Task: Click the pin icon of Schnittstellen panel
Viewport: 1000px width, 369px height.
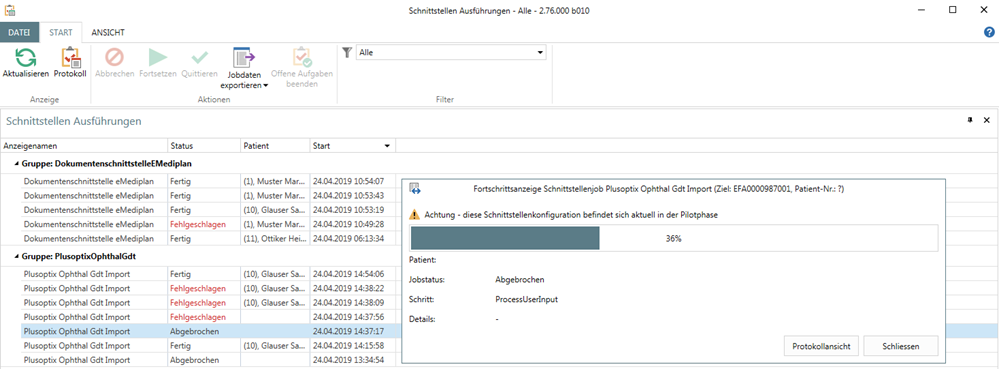Action: (971, 120)
